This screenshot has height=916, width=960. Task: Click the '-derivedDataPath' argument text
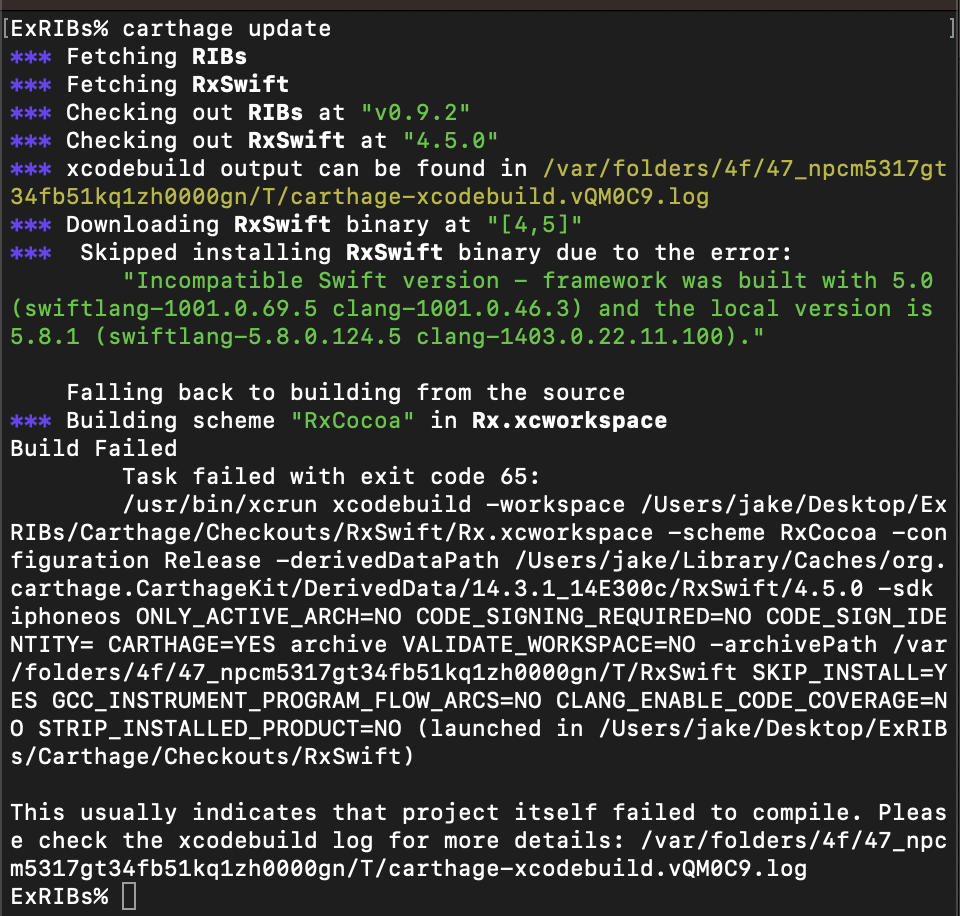(388, 561)
